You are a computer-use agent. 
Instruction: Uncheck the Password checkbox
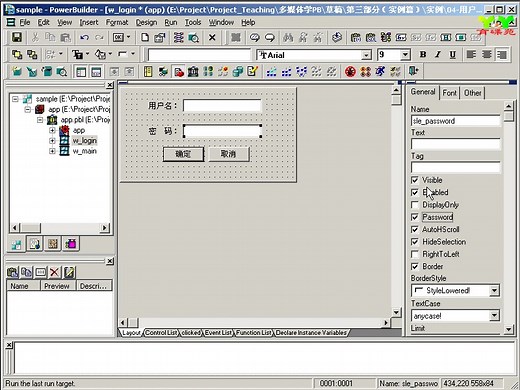[x=415, y=217]
